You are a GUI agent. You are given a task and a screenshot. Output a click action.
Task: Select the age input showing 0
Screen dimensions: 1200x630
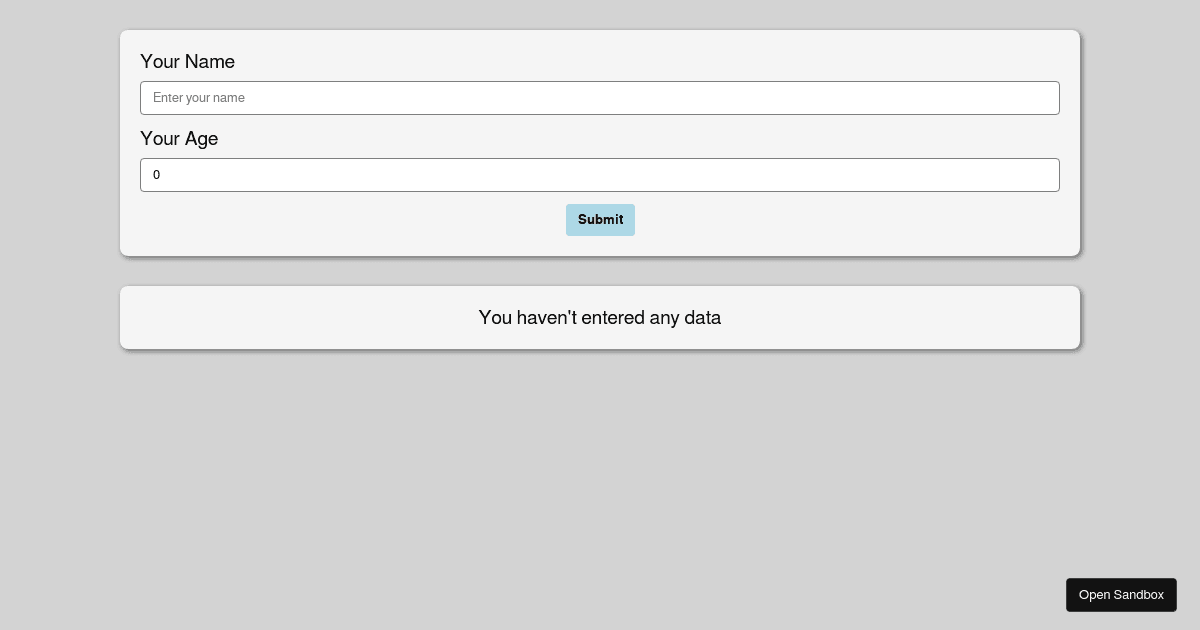(600, 175)
